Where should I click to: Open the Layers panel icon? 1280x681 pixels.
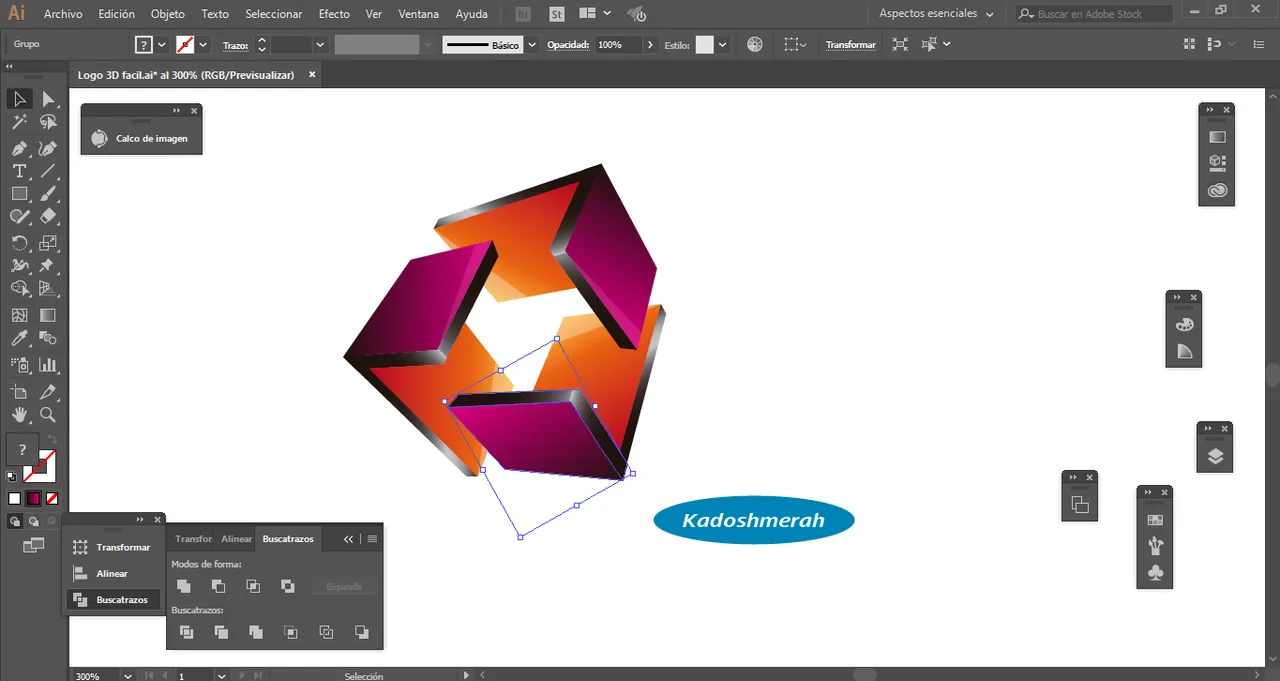click(1215, 457)
